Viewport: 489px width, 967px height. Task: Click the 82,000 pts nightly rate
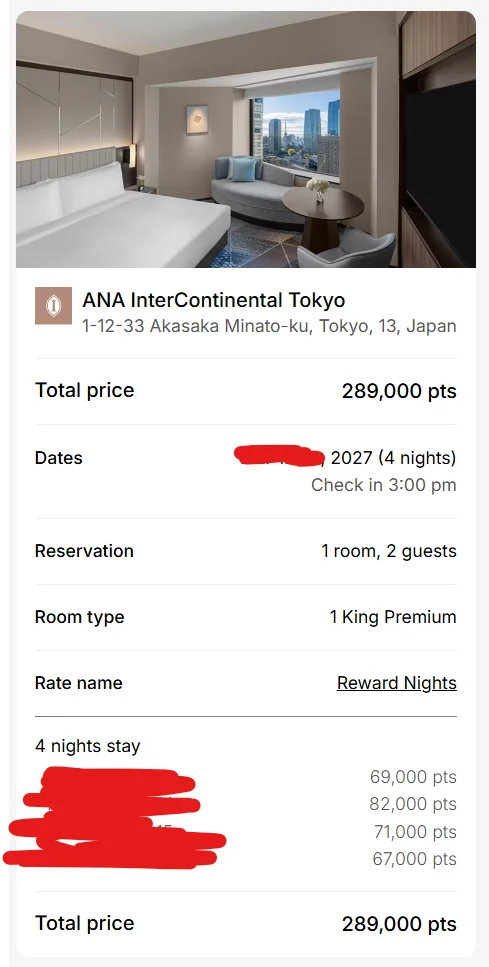(x=413, y=804)
